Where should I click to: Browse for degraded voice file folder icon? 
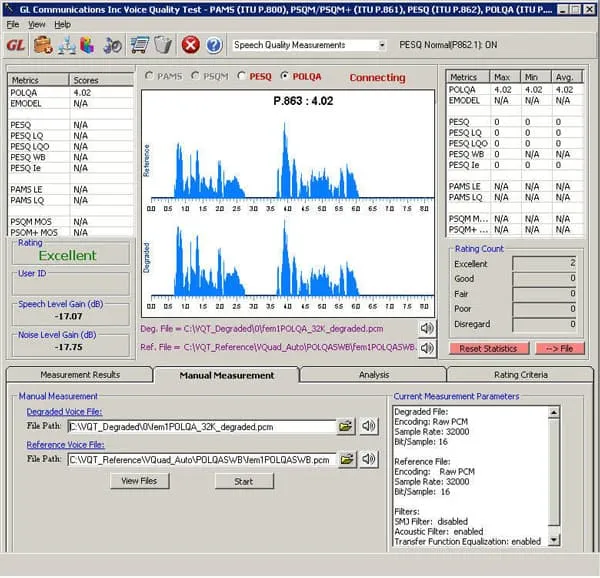pos(346,426)
